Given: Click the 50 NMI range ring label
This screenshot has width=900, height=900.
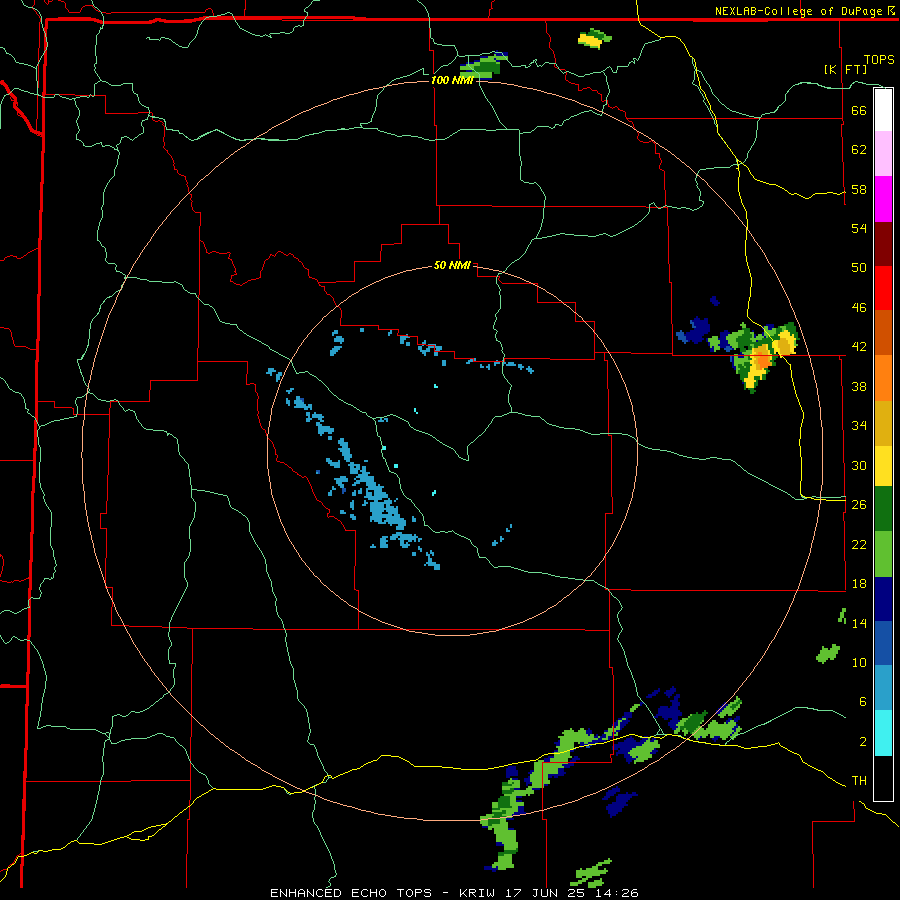Looking at the screenshot, I should [x=452, y=265].
